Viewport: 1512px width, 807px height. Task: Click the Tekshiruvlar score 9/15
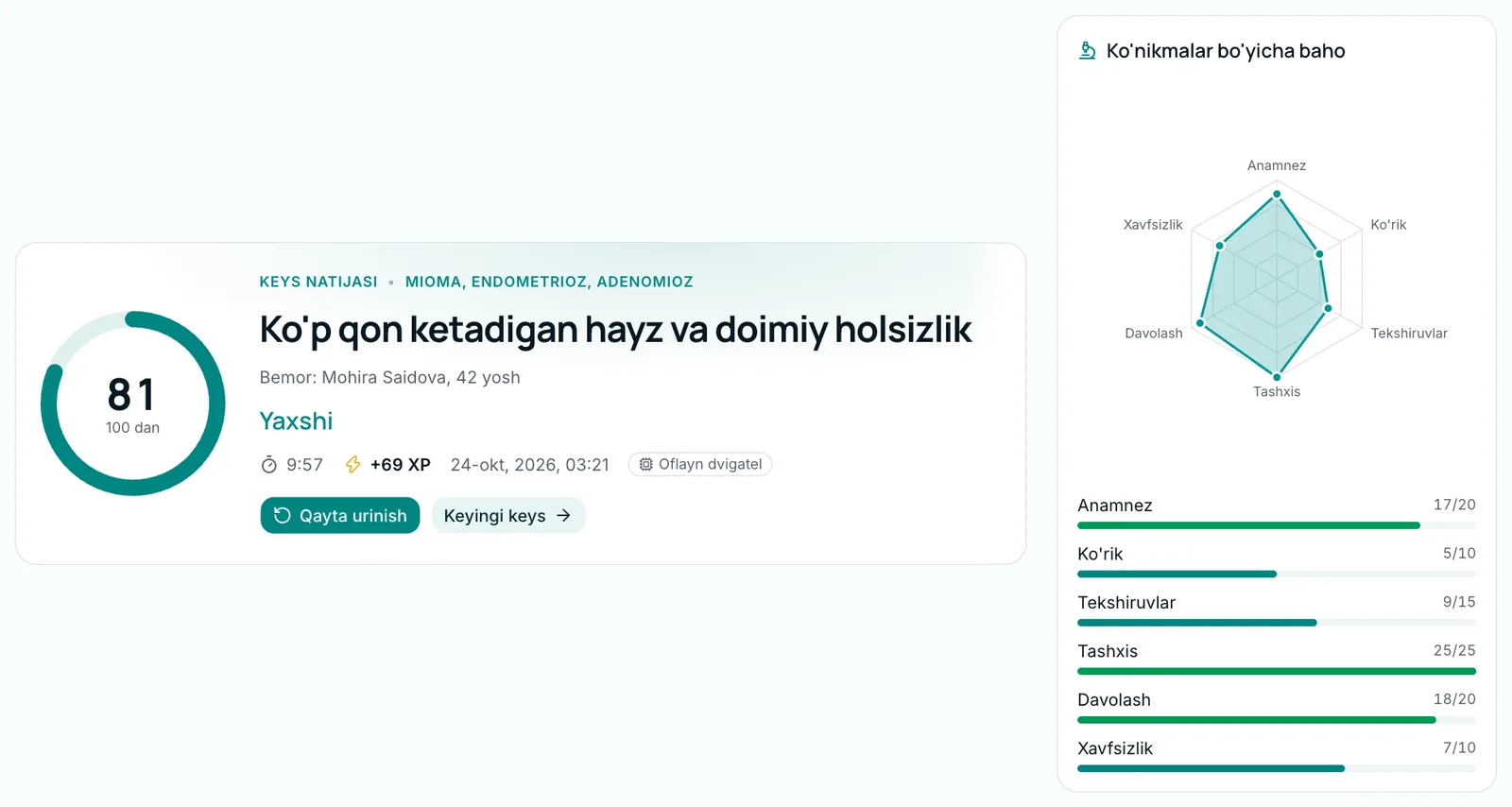1459,602
